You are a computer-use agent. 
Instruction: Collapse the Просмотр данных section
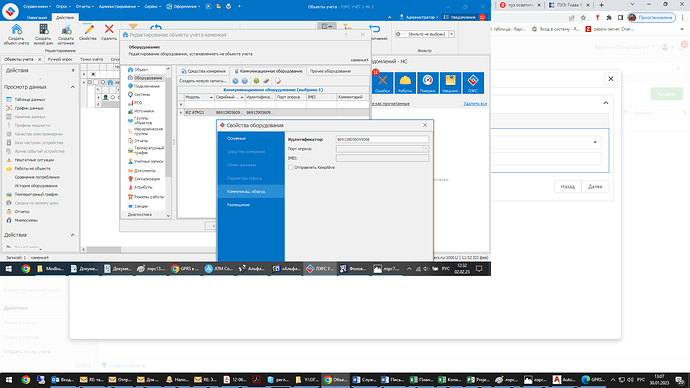(73, 87)
